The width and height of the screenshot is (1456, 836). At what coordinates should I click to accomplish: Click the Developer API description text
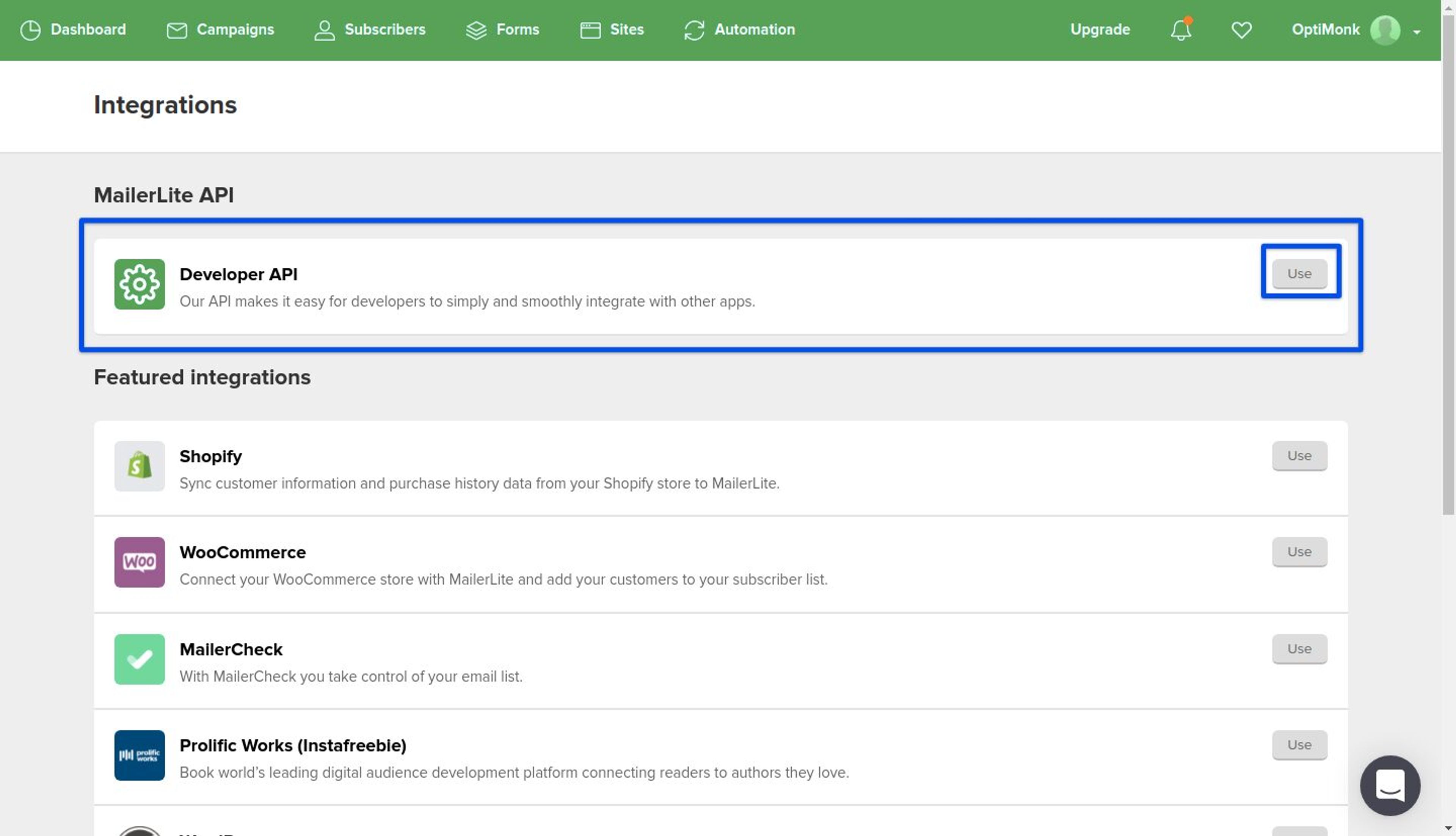468,301
